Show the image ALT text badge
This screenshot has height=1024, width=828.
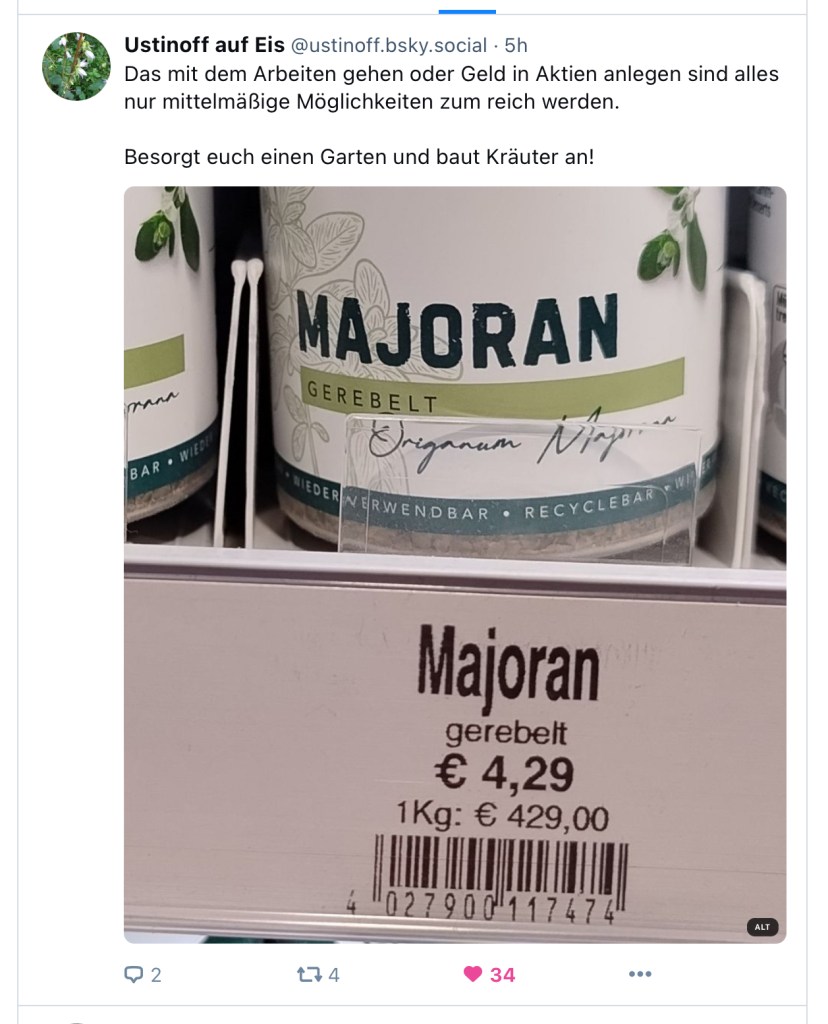tap(762, 927)
